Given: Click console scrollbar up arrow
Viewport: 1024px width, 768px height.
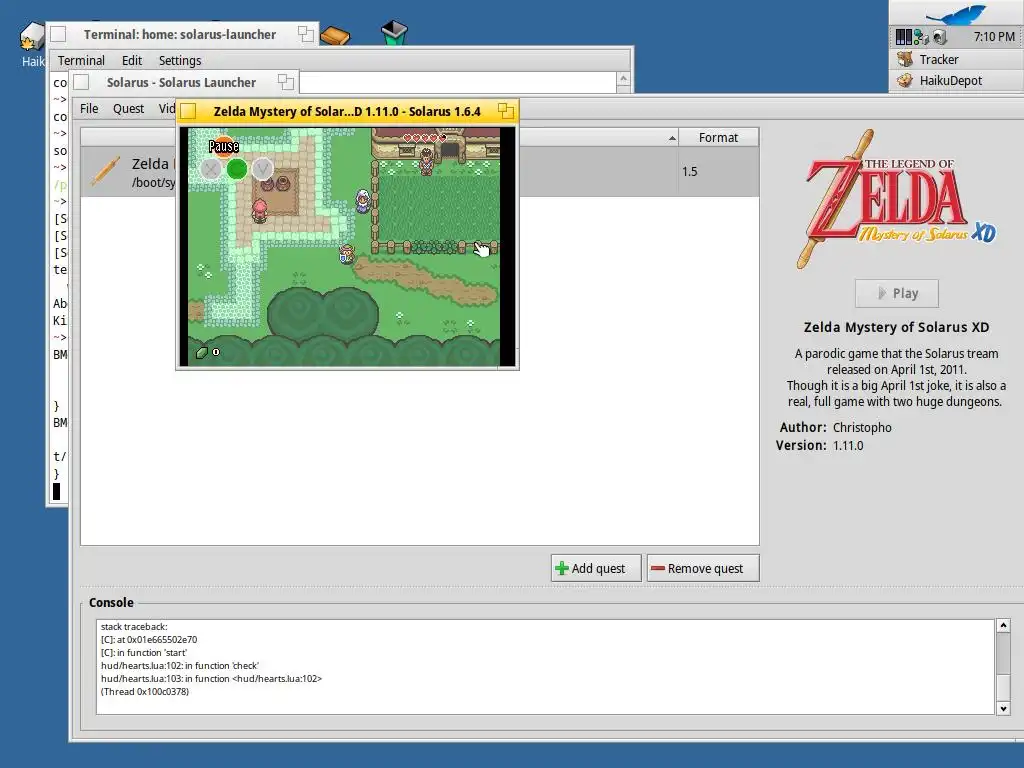Looking at the screenshot, I should 1003,626.
